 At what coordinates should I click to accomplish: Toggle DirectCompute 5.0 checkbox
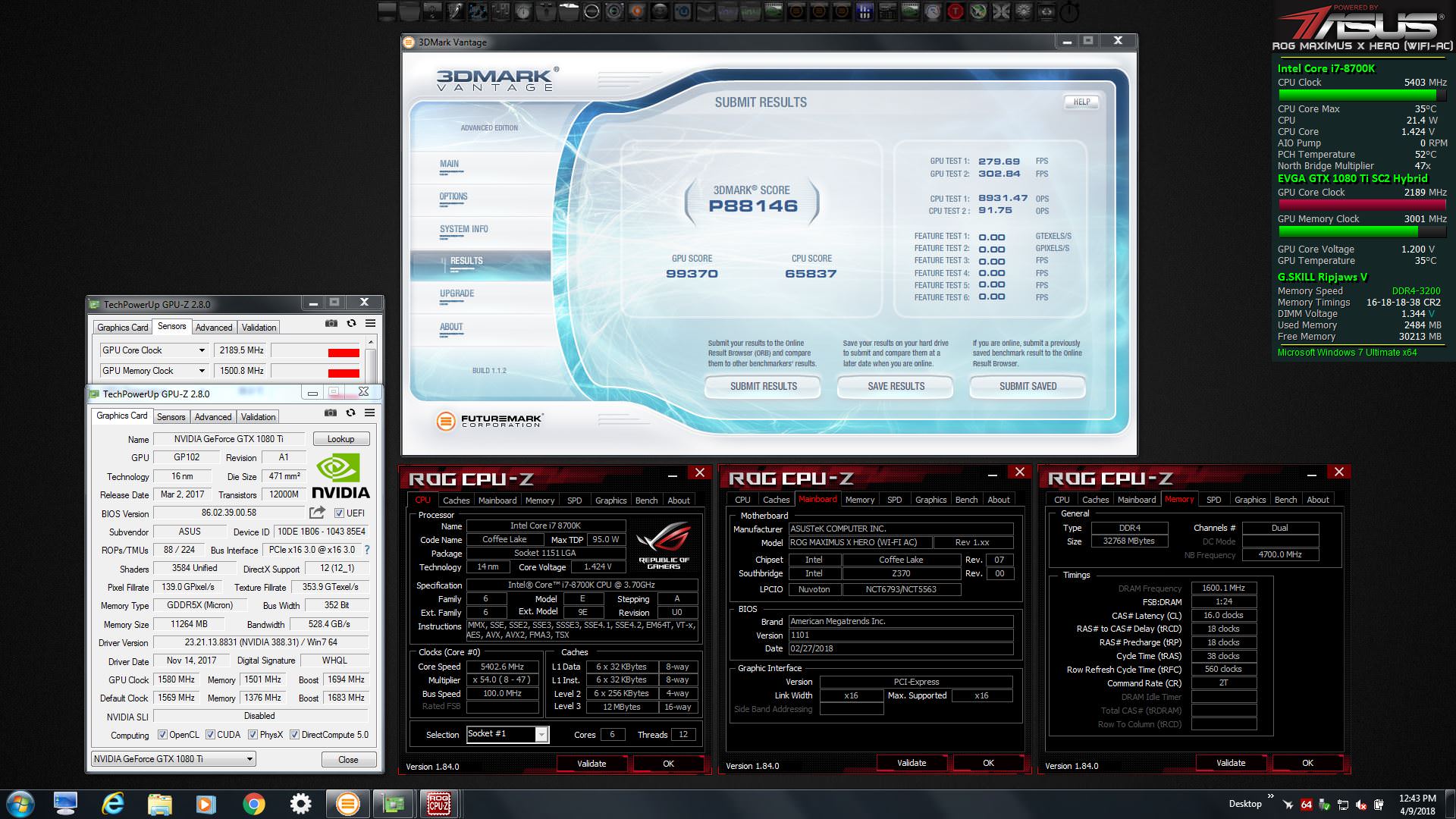[294, 735]
